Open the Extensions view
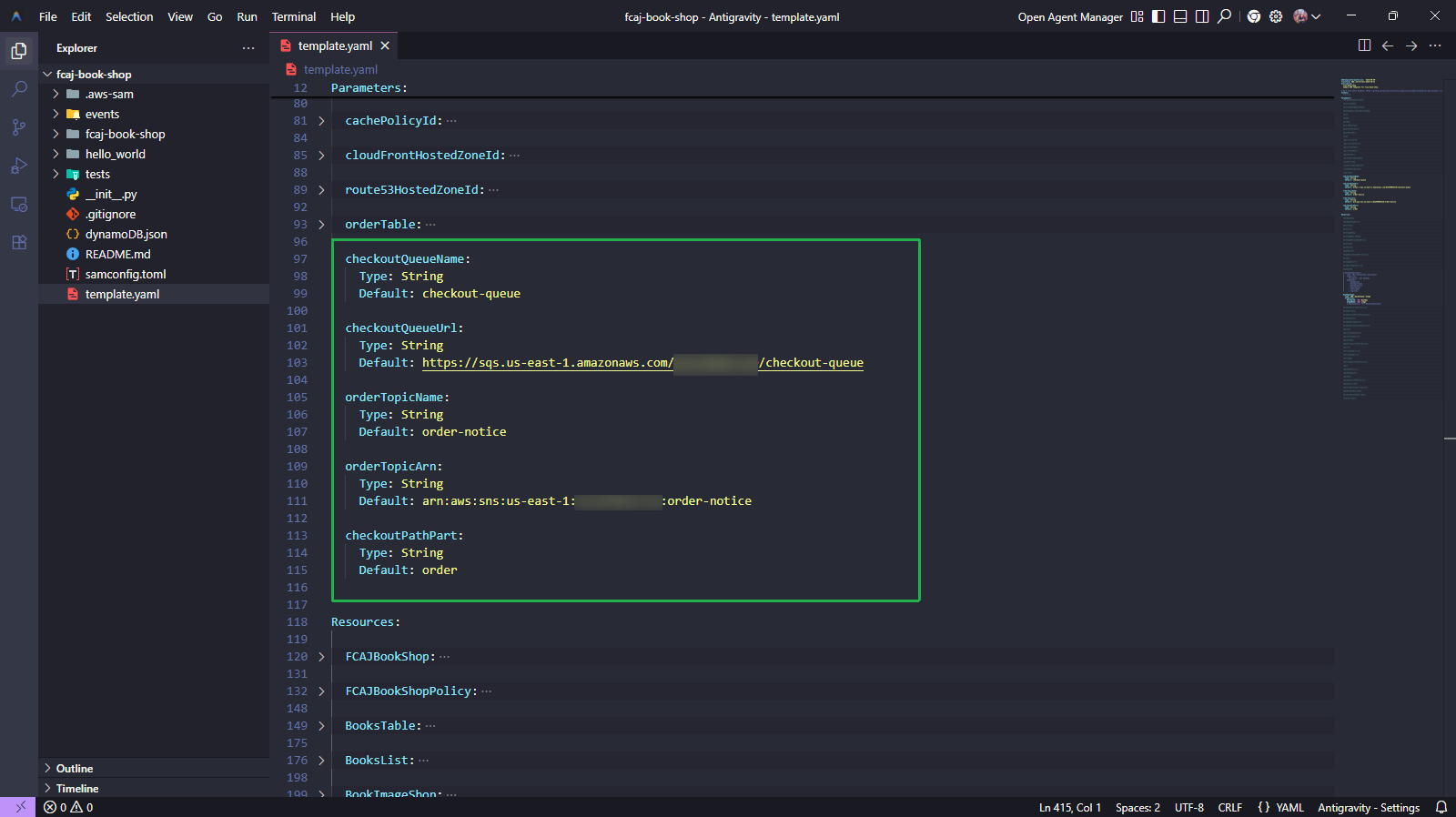1456x817 pixels. point(19,242)
